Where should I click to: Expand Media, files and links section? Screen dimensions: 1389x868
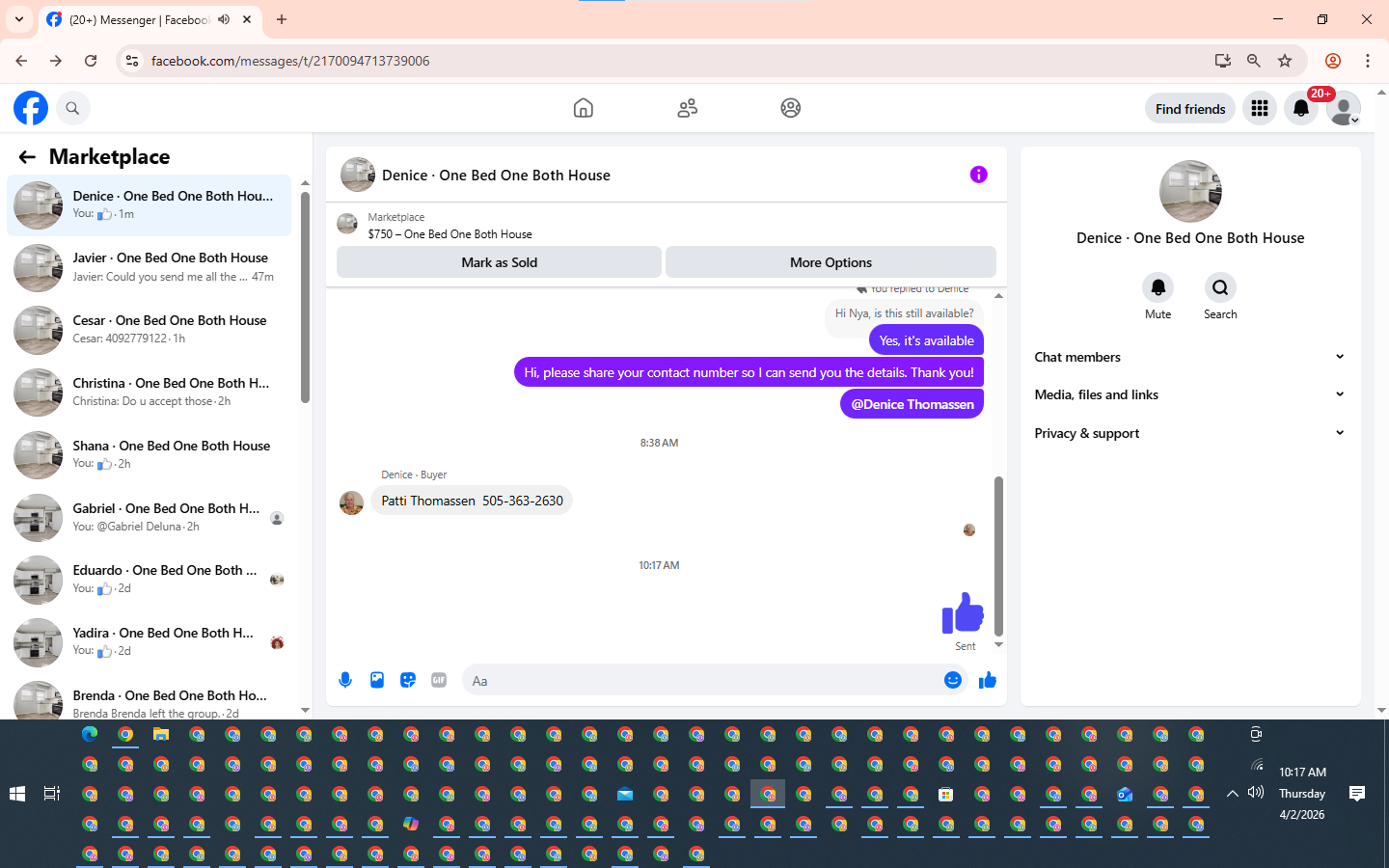point(1189,394)
